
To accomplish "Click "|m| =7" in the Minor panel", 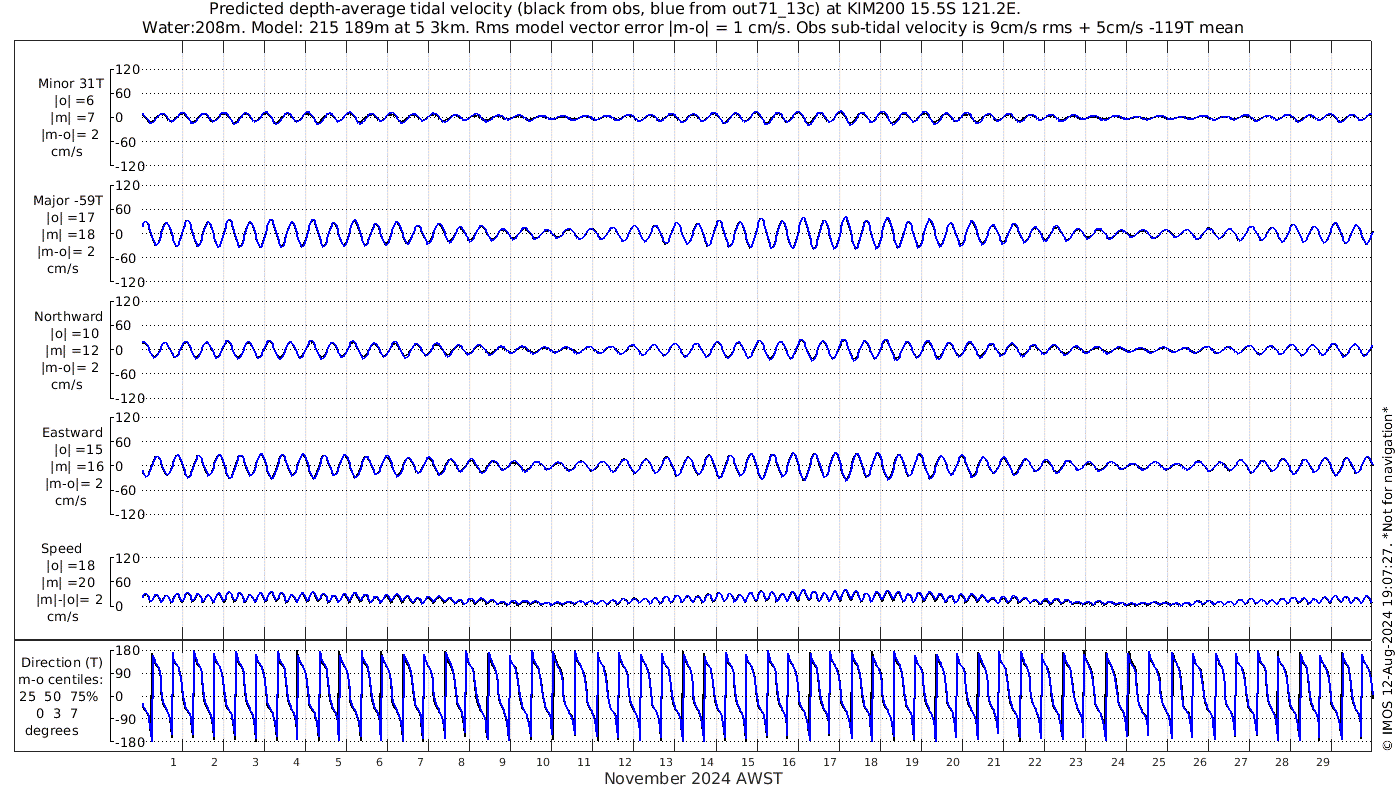I will (75, 118).
